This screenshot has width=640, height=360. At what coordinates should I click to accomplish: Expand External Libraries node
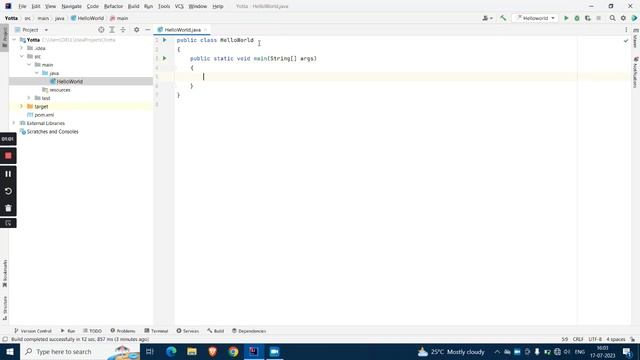click(x=14, y=123)
